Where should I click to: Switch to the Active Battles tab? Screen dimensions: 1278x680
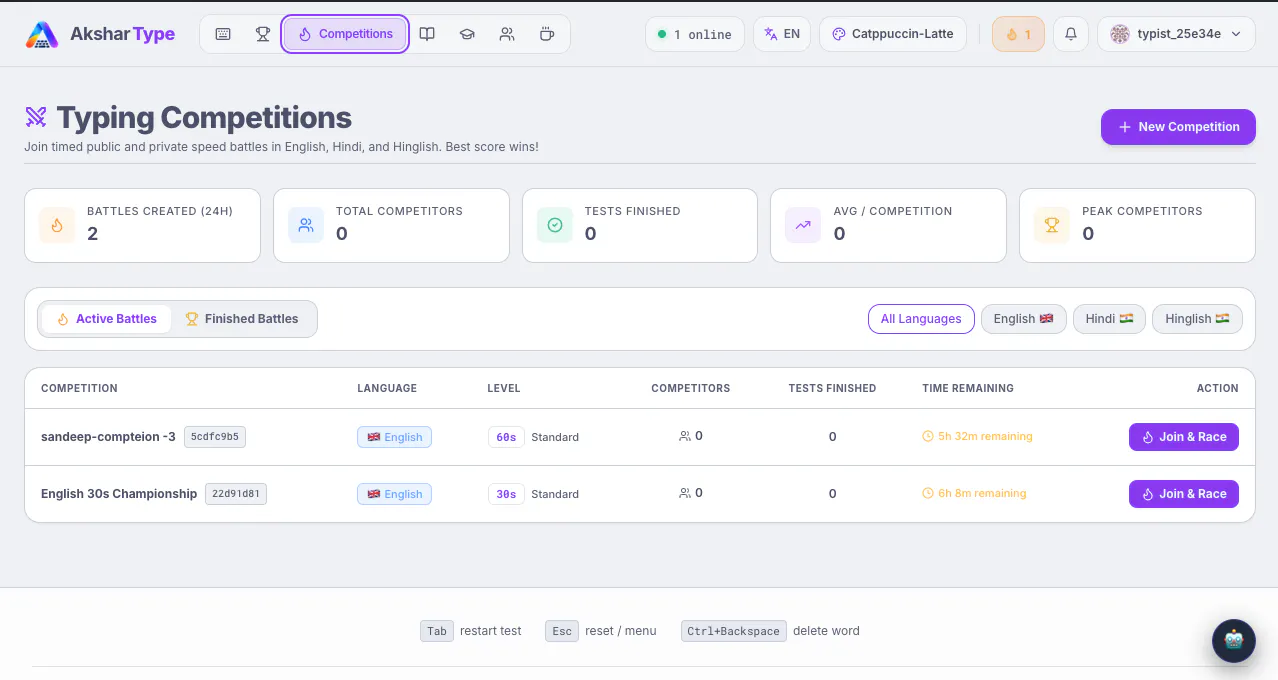[106, 319]
